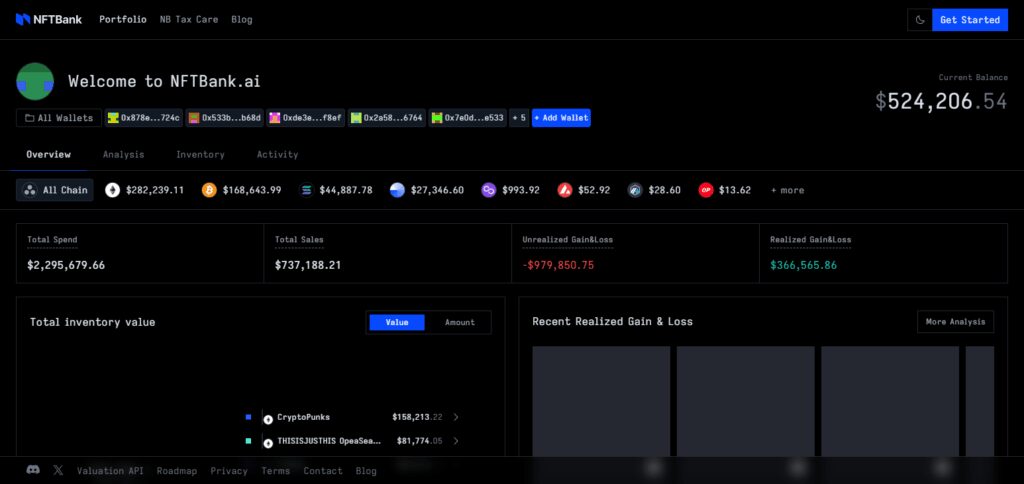Select the All Wallets folder chip
This screenshot has height=484, width=1024.
point(59,118)
